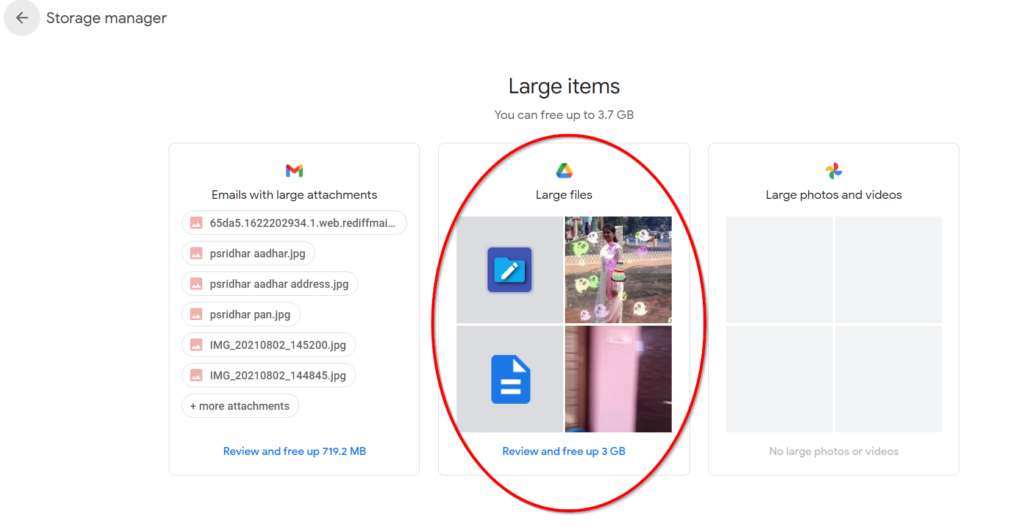Click the 'No large photos or videos' text

pos(834,451)
